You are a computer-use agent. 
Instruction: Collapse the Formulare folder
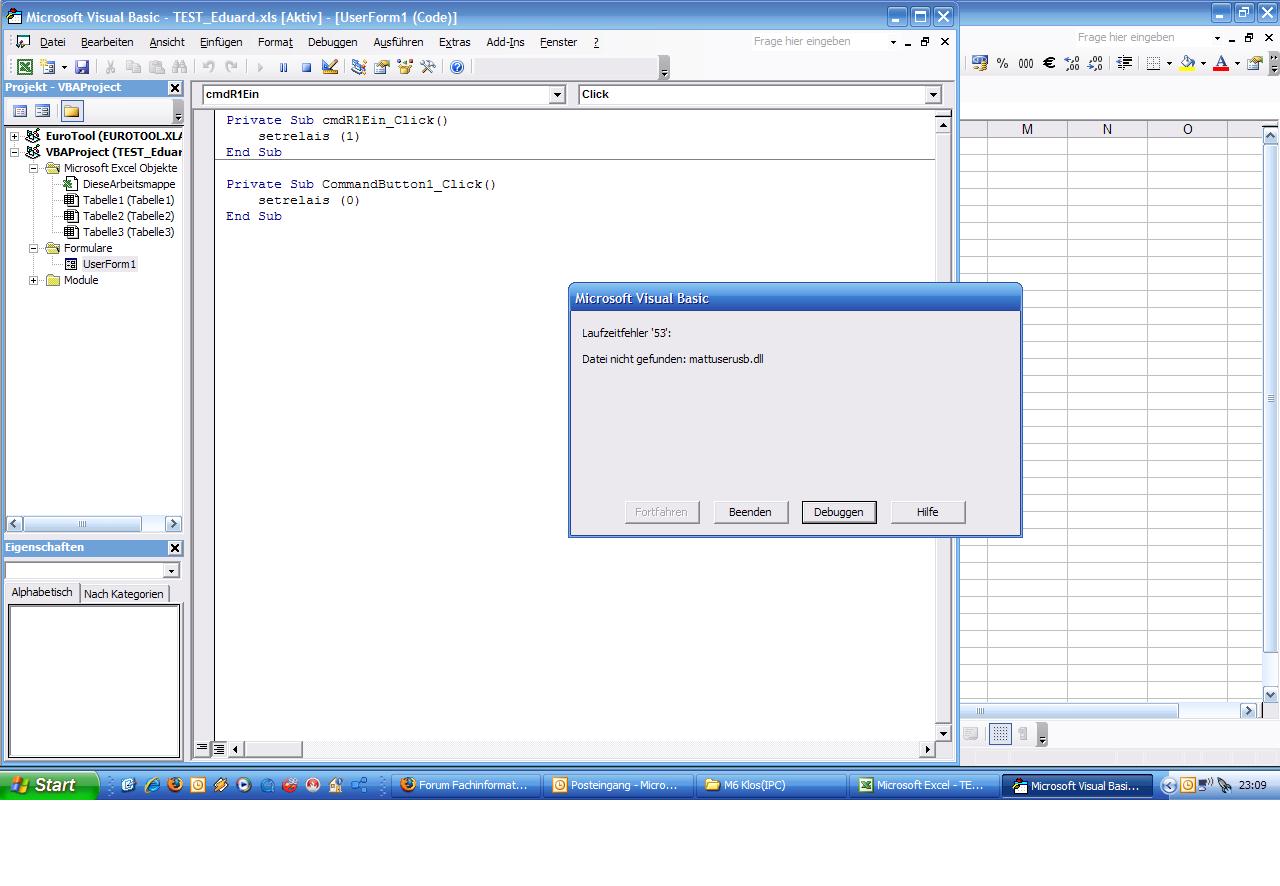33,248
